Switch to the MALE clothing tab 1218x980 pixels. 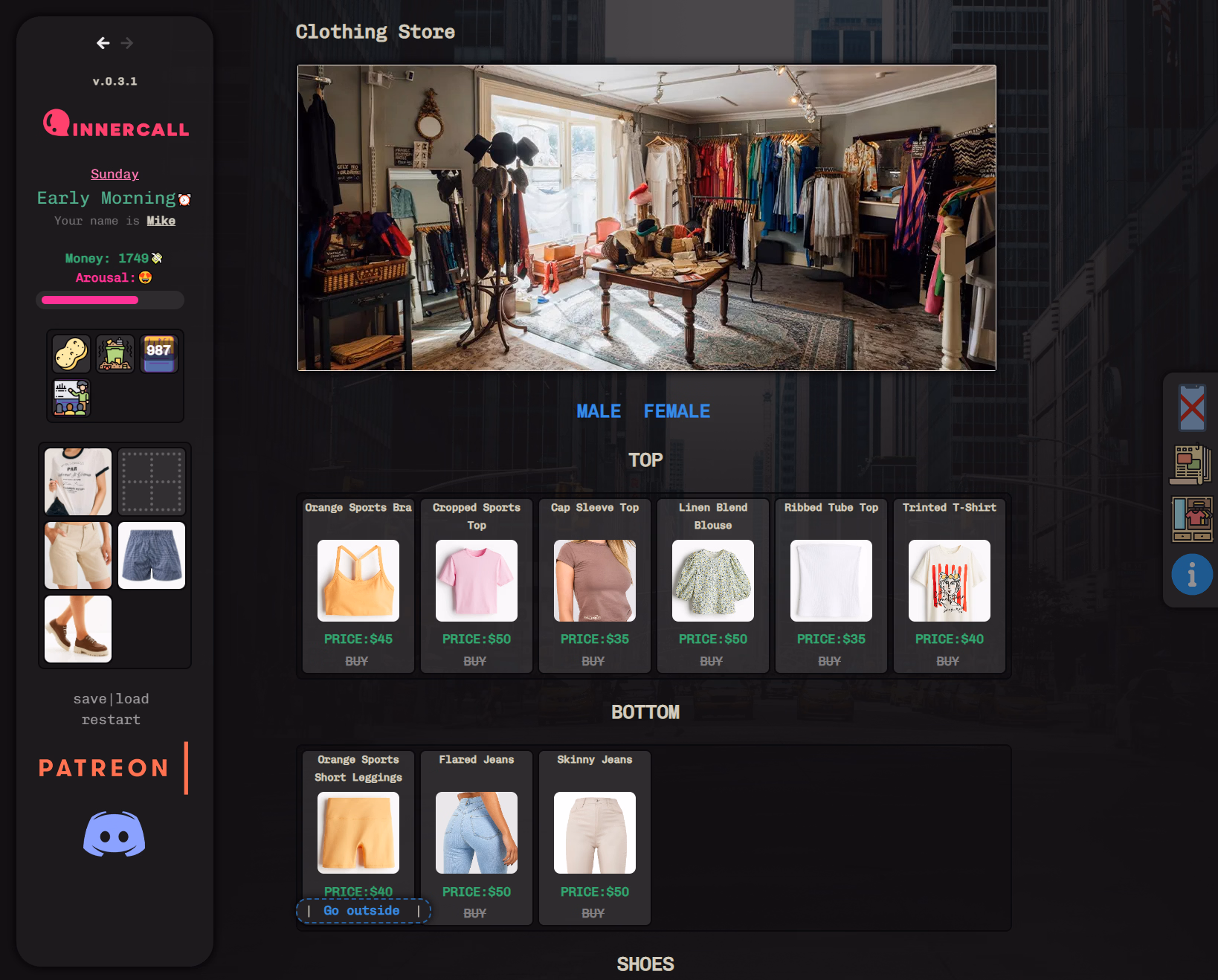pos(599,411)
